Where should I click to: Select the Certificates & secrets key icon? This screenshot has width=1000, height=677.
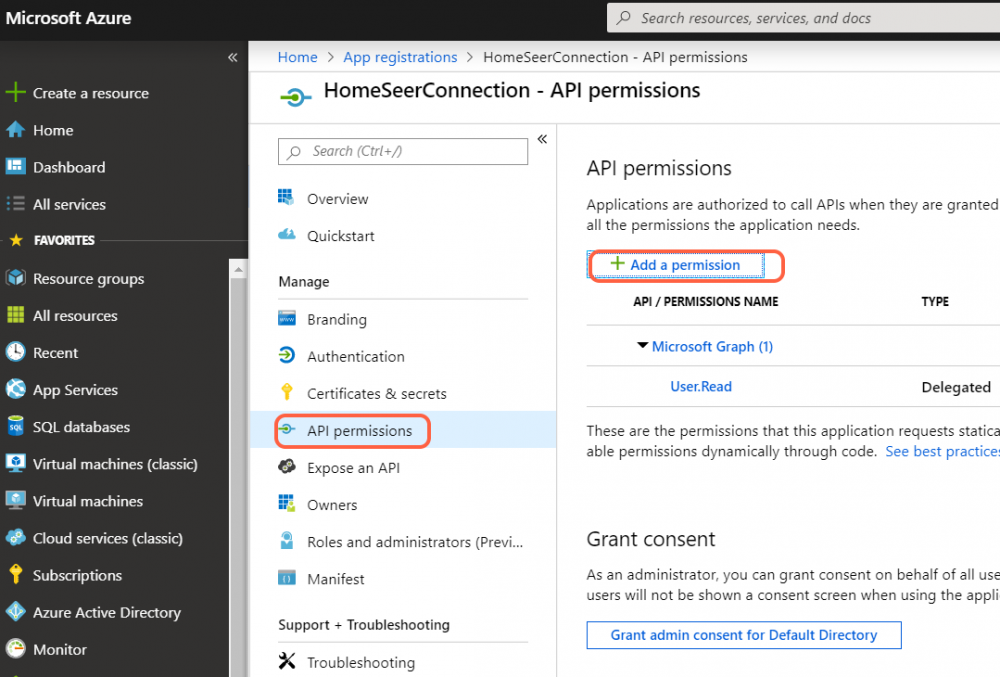(287, 393)
